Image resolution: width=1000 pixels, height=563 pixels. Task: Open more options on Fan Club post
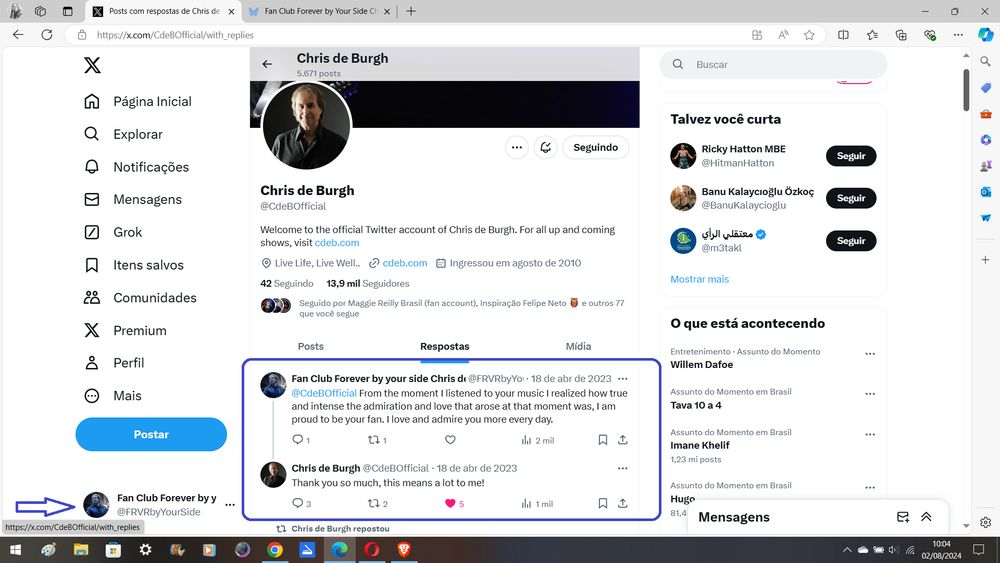(x=622, y=379)
